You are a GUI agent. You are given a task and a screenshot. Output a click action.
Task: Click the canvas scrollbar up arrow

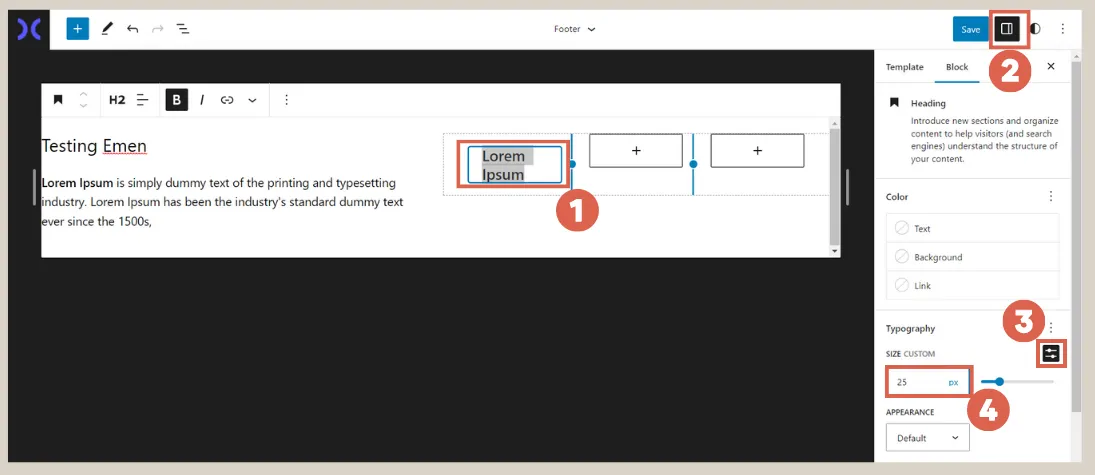(x=835, y=123)
